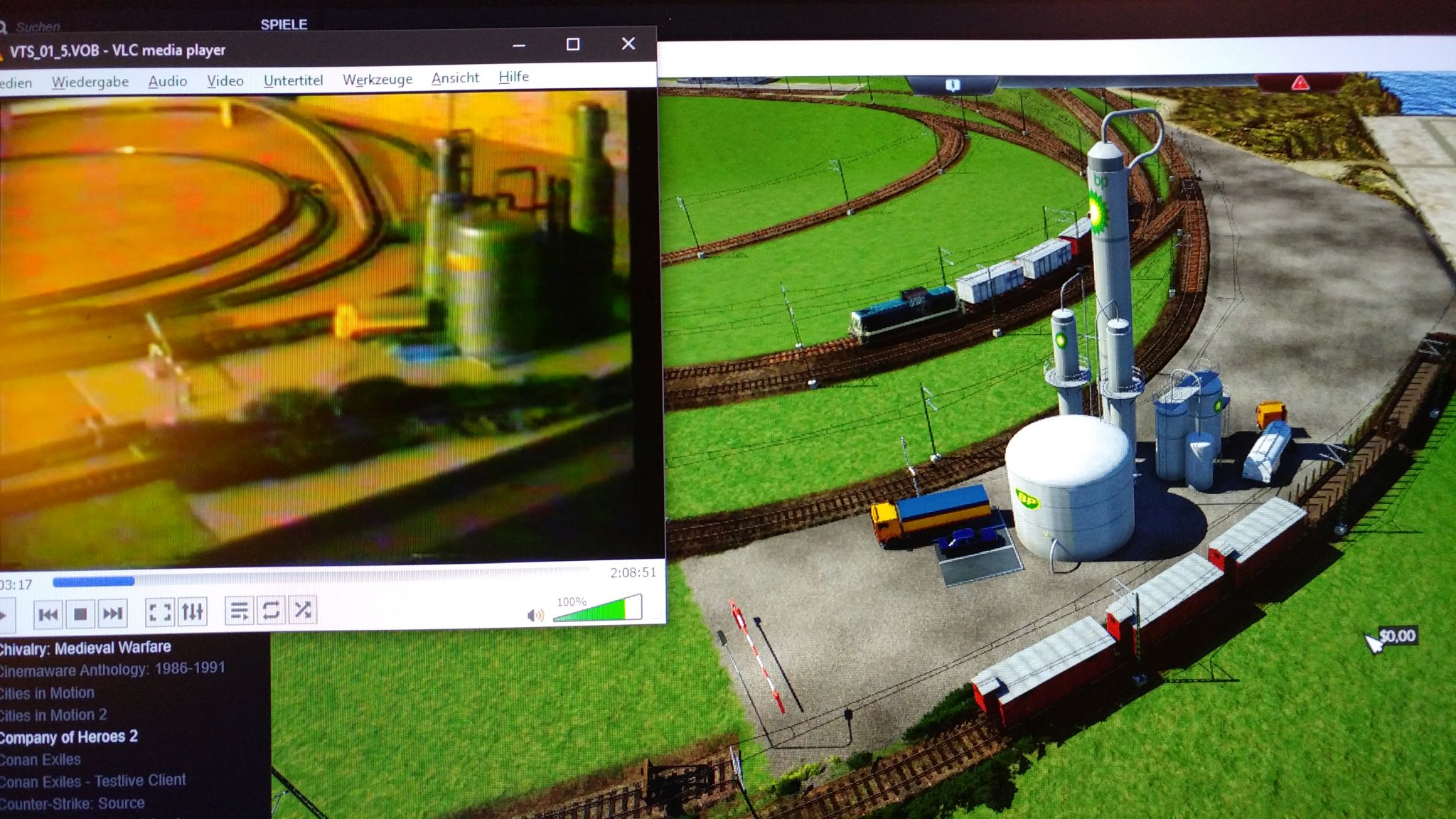Toggle shuffle random playback
This screenshot has height=819, width=1456.
point(303,609)
